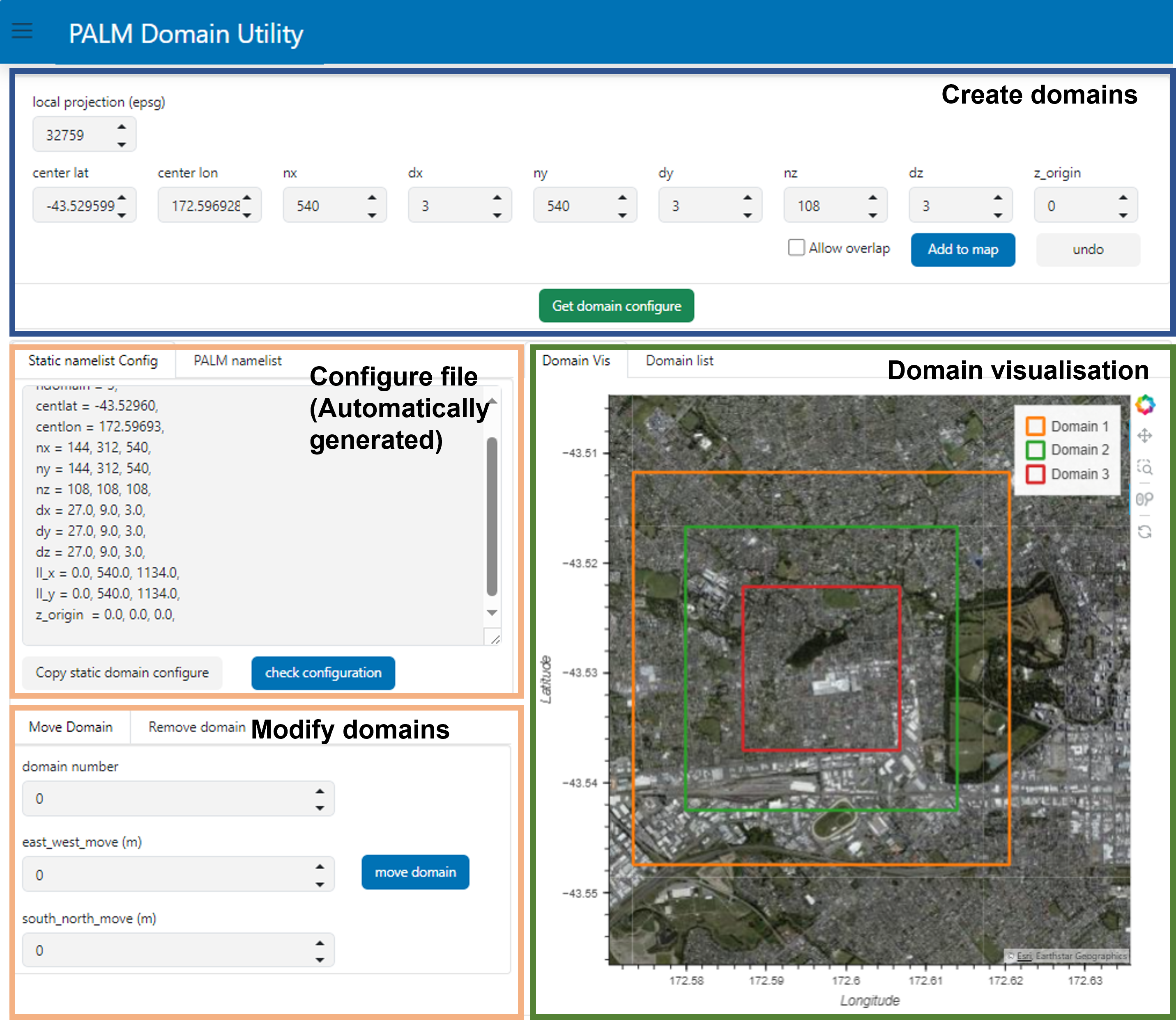This screenshot has height=1020, width=1176.
Task: Increase domain number with up arrow
Action: [x=320, y=791]
